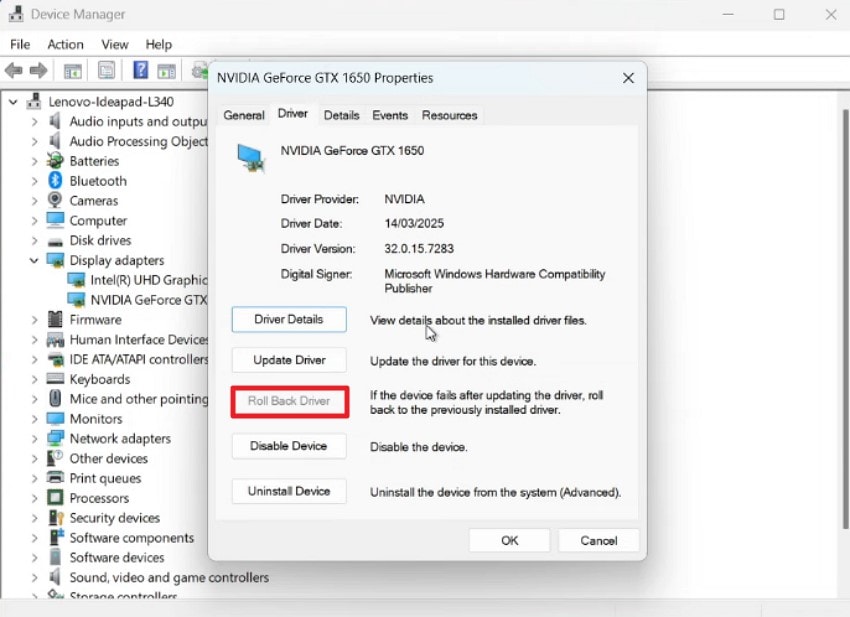Click the Update Driver button

pos(289,360)
